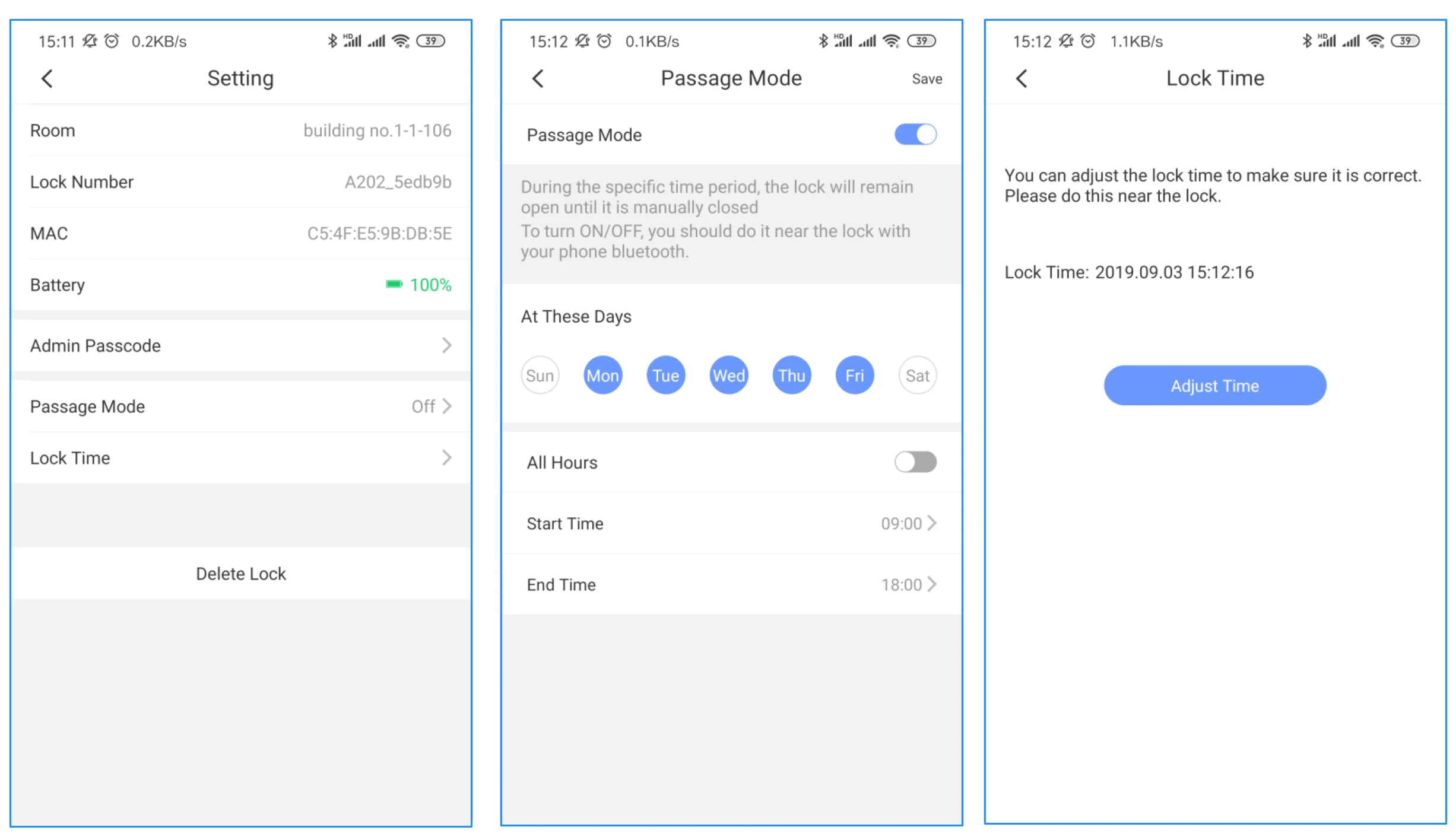The height and width of the screenshot is (840, 1456).
Task: Enable the All Hours switch
Action: pyautogui.click(x=915, y=462)
